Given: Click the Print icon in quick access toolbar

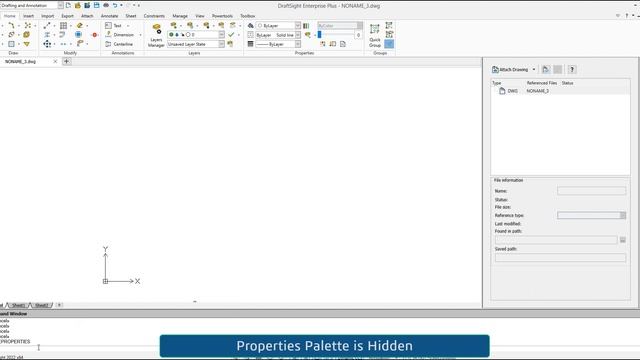Looking at the screenshot, I should pos(106,5).
